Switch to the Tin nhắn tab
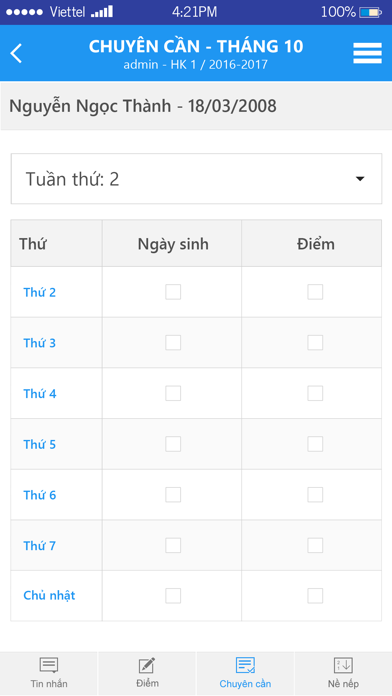 tap(49, 673)
